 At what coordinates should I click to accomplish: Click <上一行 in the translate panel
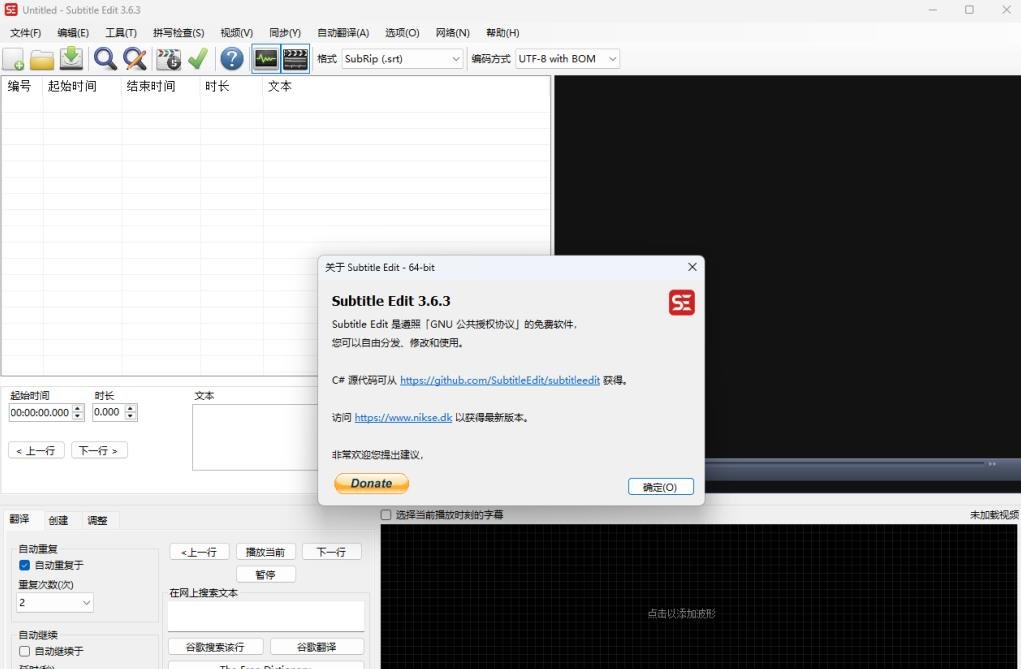coord(199,552)
